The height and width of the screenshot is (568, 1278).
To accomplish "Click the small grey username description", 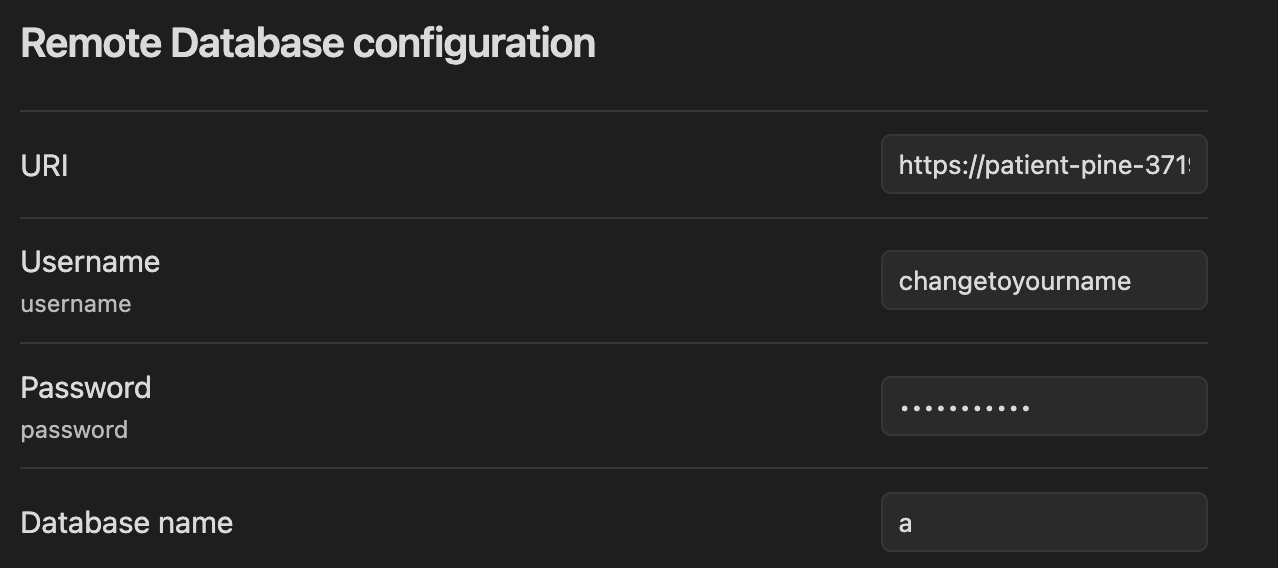I will pyautogui.click(x=76, y=304).
